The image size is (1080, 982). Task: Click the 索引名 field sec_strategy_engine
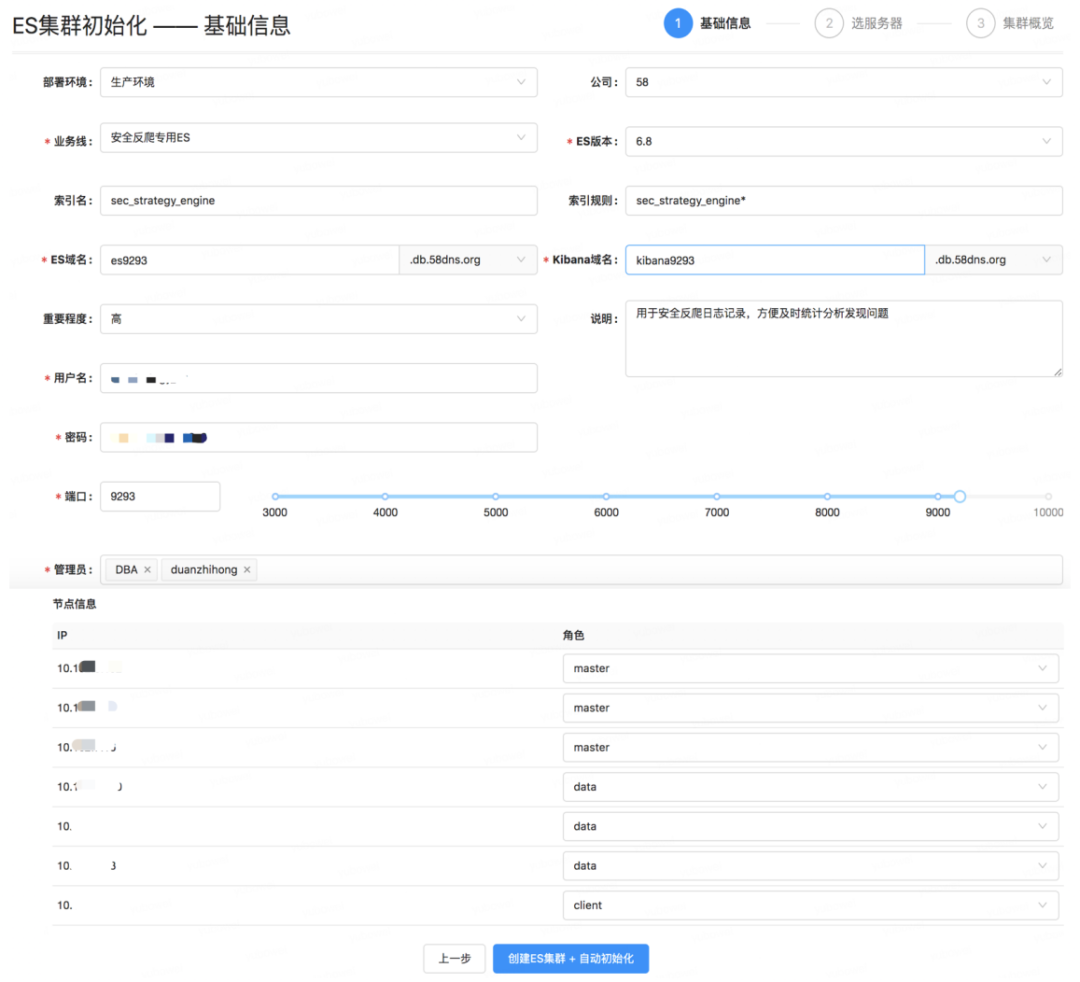point(318,200)
